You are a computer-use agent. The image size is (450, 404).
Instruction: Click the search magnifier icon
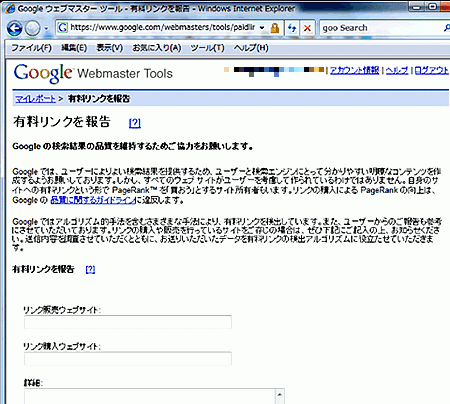[x=446, y=28]
